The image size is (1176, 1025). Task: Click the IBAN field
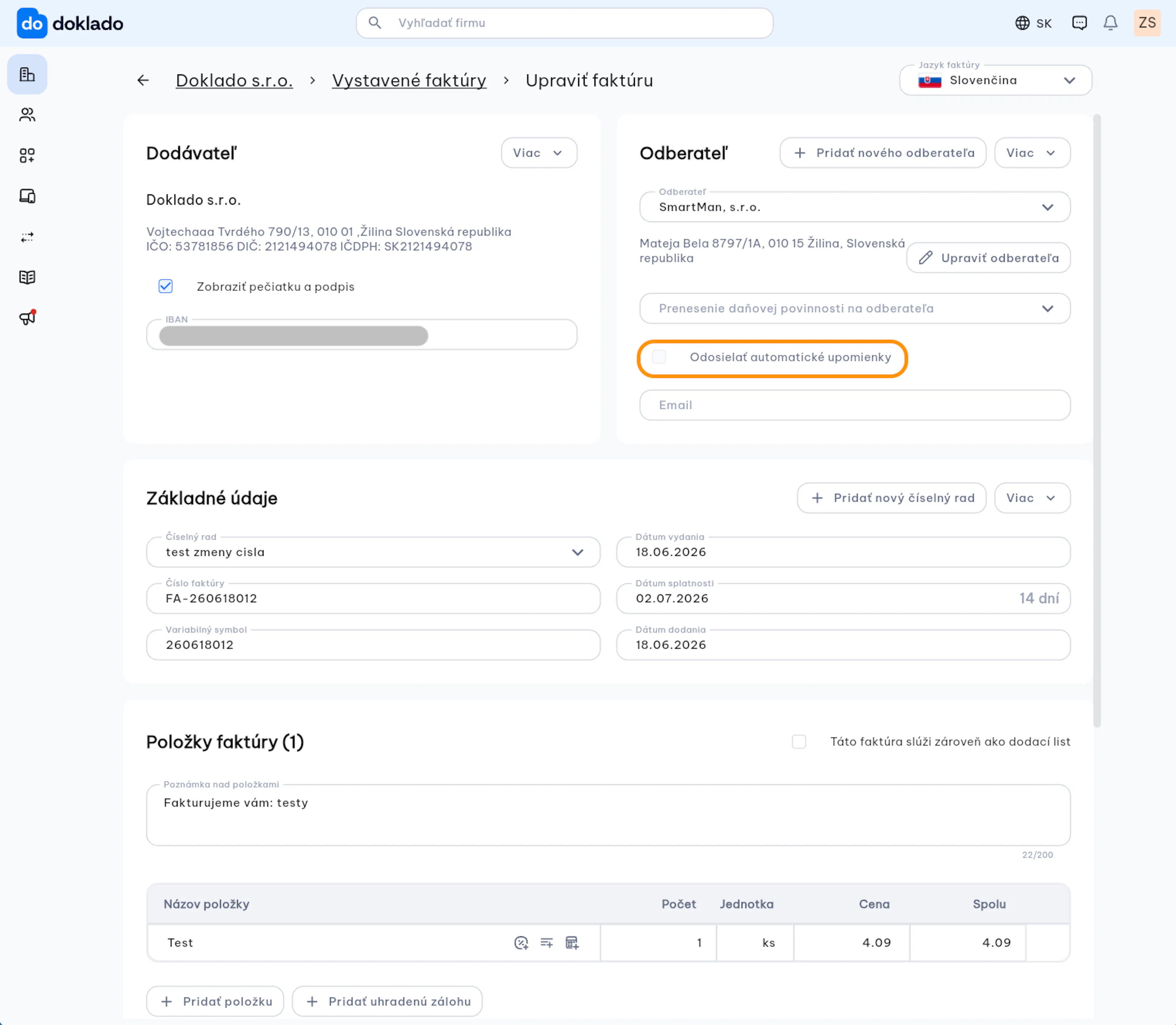click(361, 335)
